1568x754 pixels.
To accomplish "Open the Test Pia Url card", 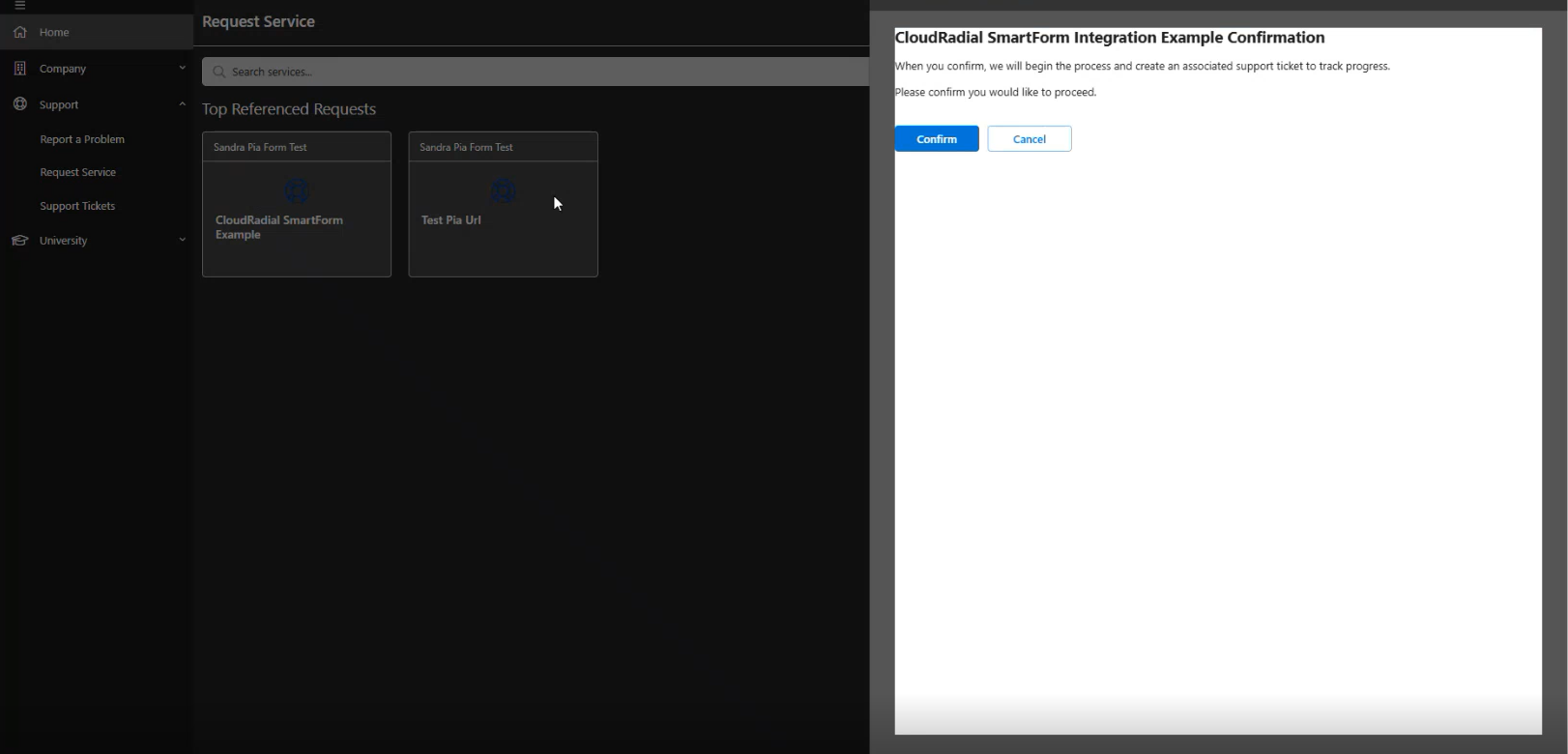I will [x=503, y=204].
